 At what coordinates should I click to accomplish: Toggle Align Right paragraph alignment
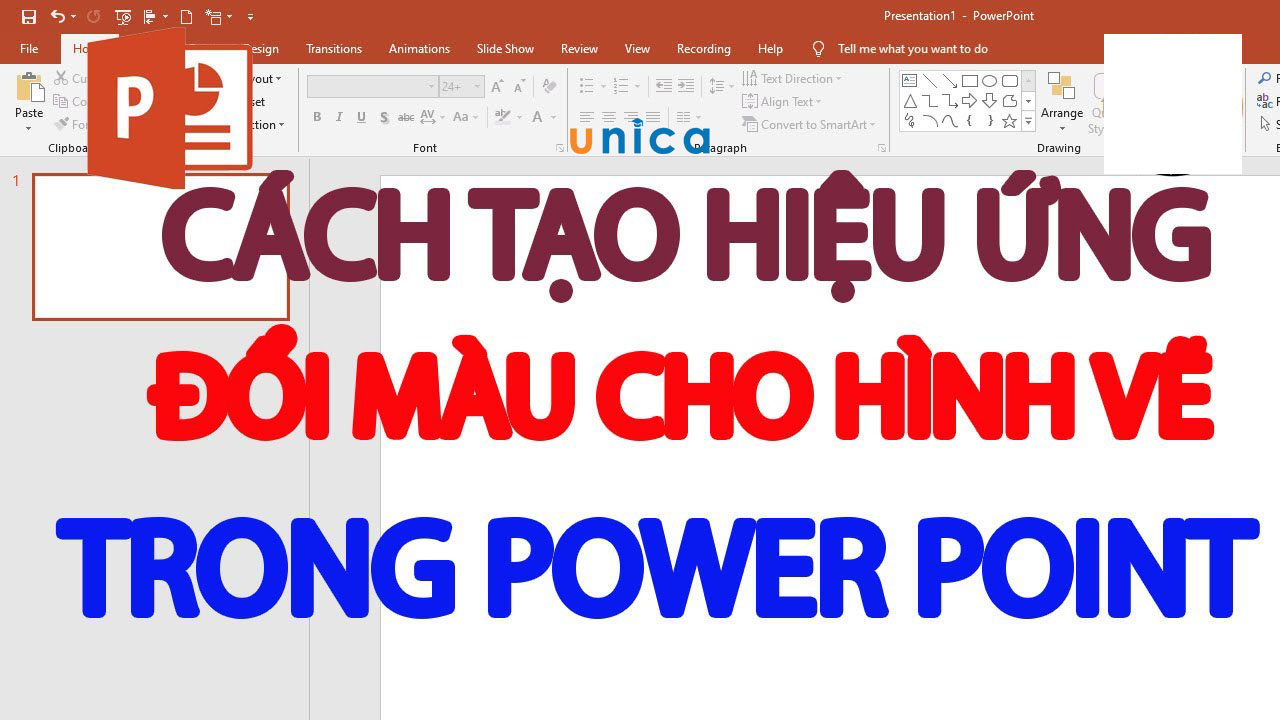click(631, 117)
